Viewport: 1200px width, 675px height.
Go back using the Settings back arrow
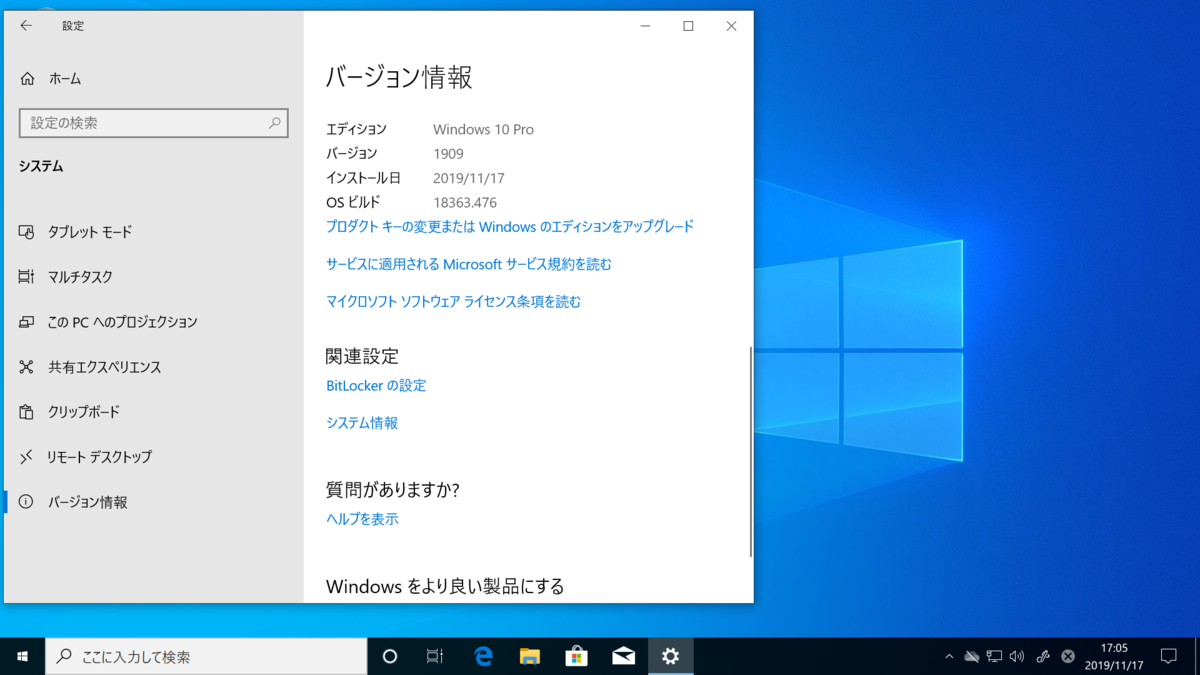click(26, 26)
